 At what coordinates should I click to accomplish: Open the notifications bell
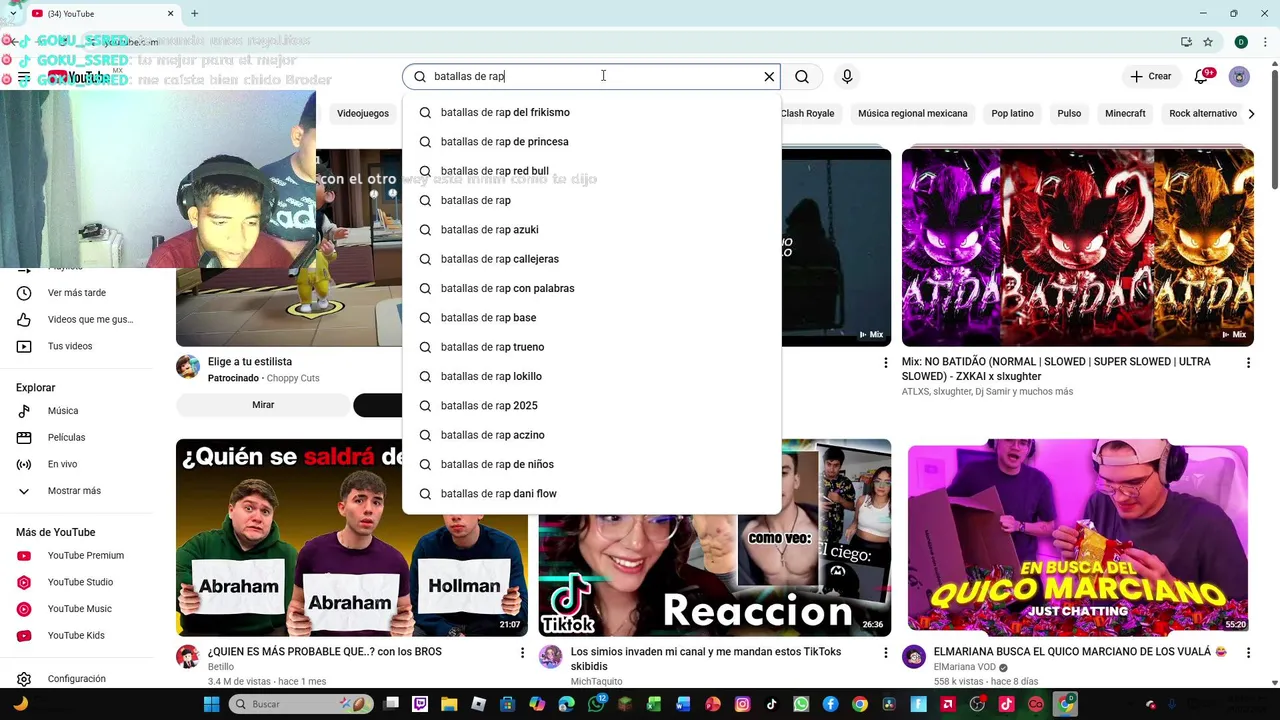point(1202,77)
